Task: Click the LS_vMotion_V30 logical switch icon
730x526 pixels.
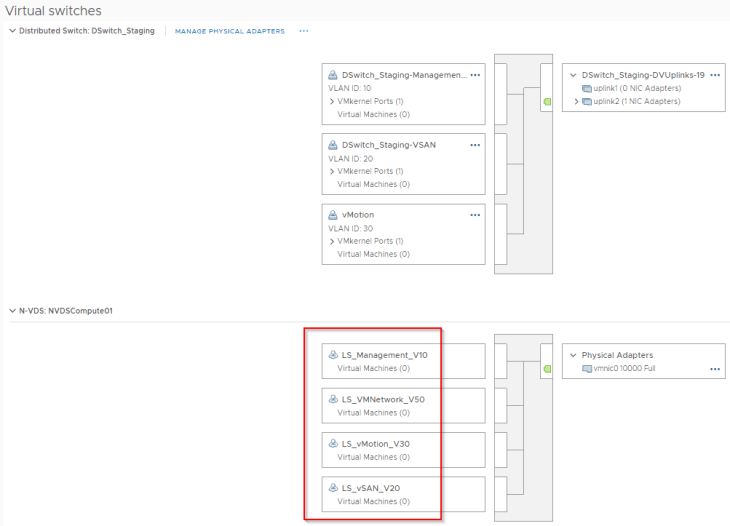Action: [x=332, y=443]
